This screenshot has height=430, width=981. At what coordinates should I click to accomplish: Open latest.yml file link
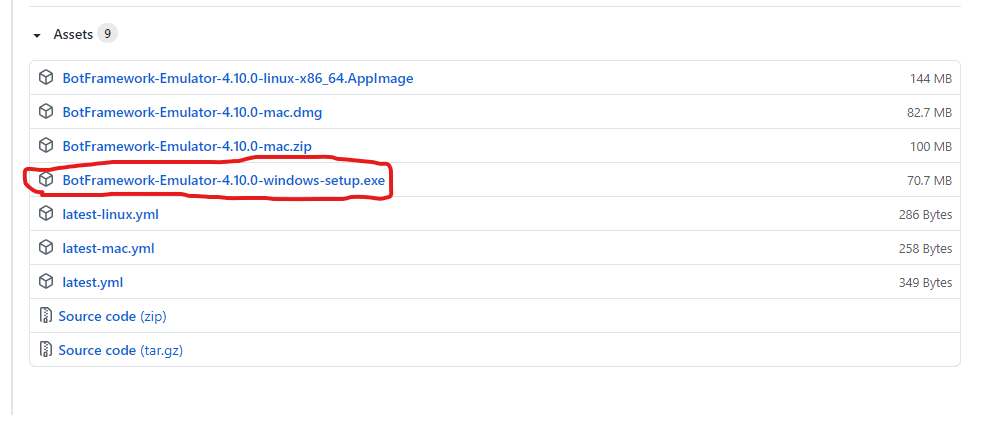(x=93, y=282)
